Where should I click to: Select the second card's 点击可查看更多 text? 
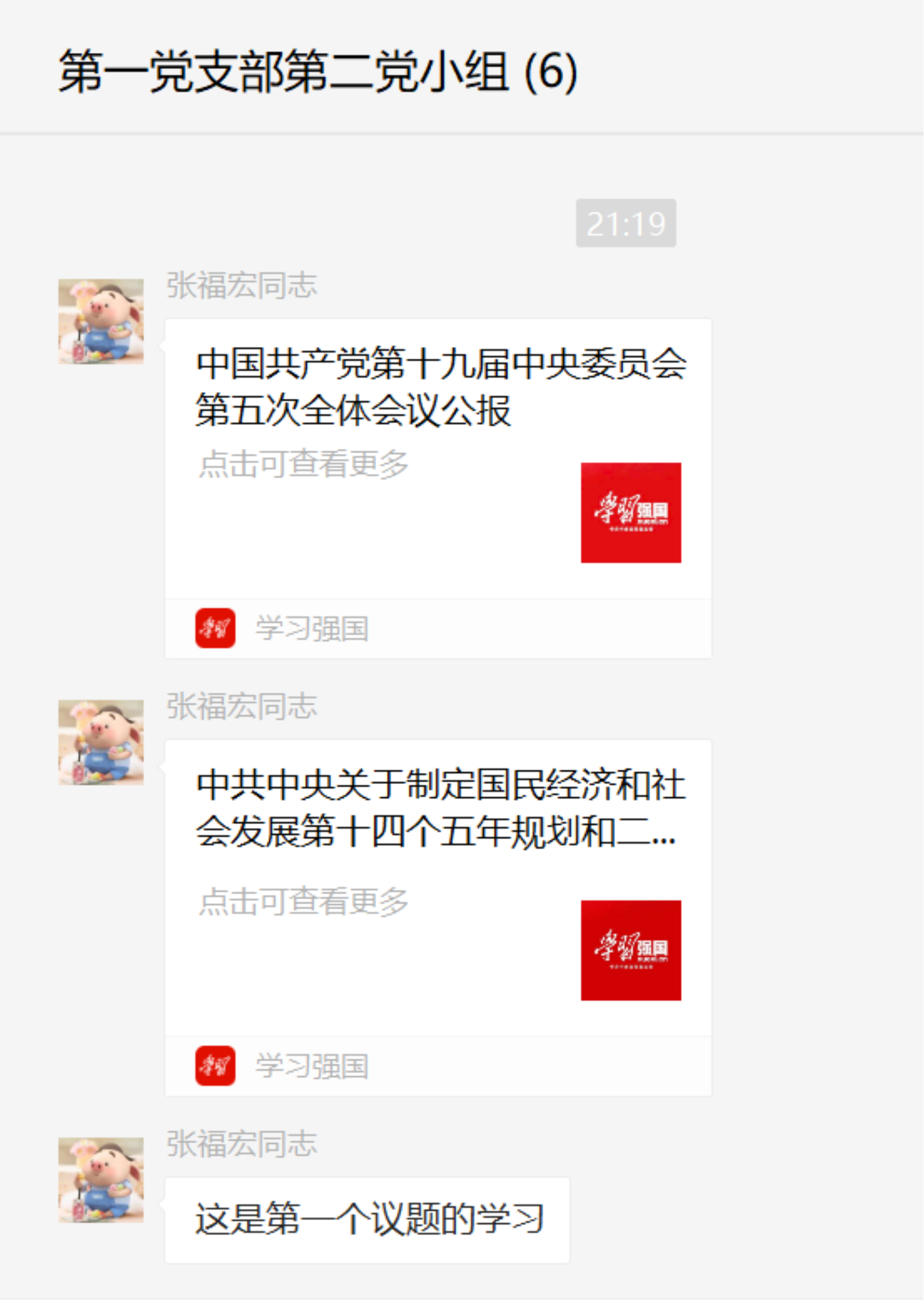click(x=304, y=902)
